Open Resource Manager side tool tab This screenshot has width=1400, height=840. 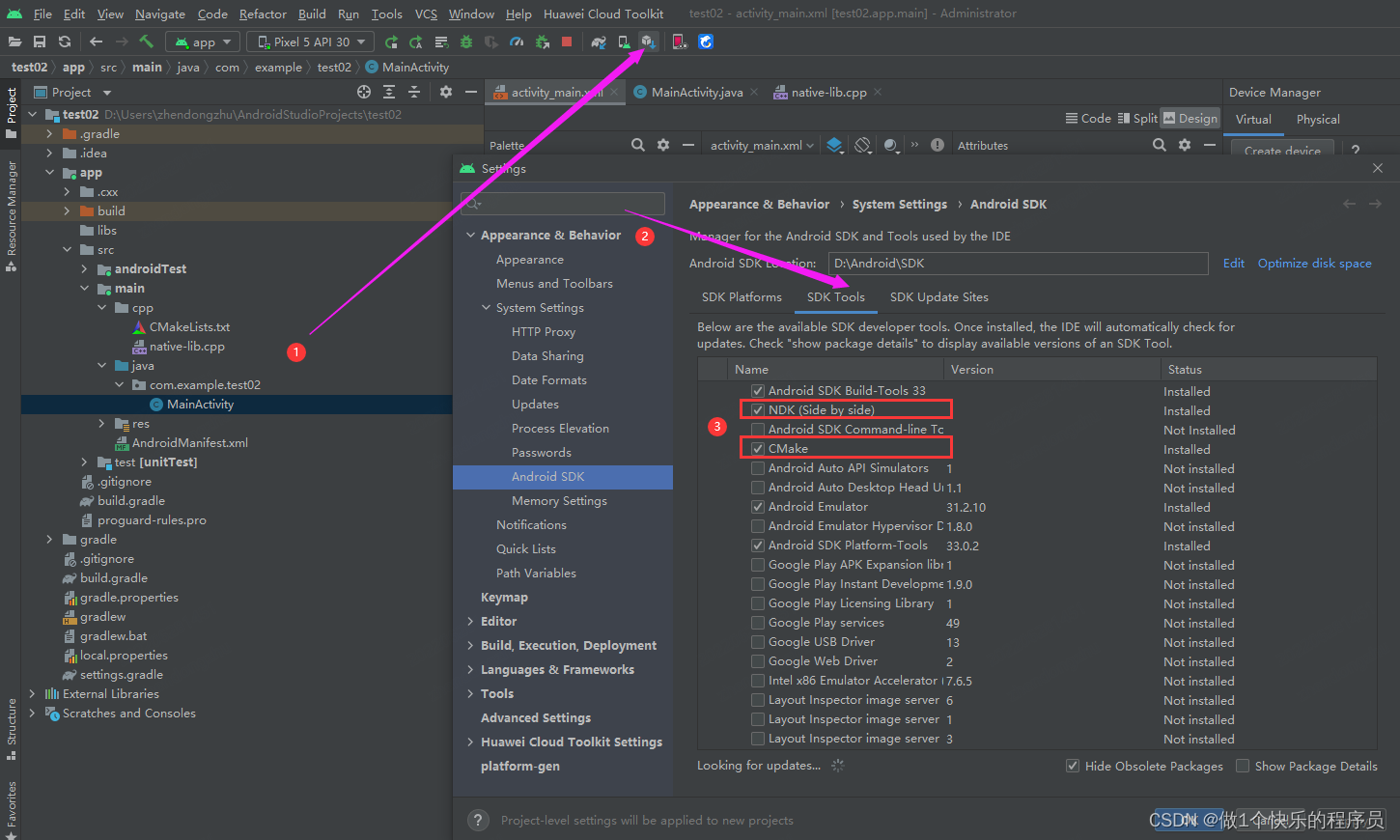(12, 215)
